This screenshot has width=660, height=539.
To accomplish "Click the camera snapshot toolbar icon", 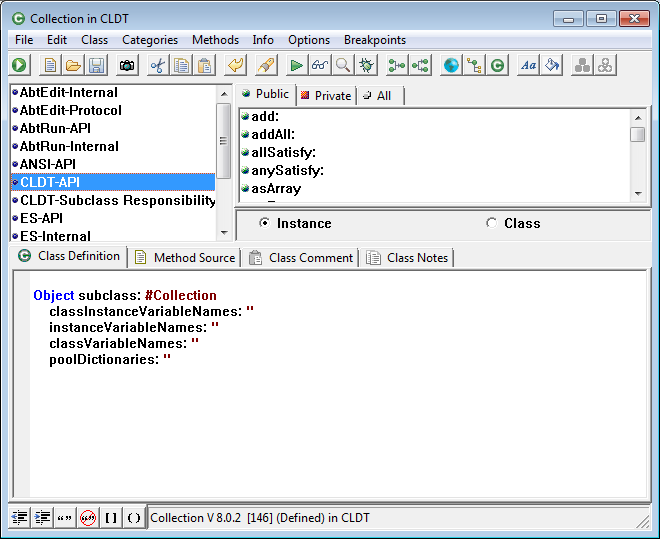I will pyautogui.click(x=127, y=66).
